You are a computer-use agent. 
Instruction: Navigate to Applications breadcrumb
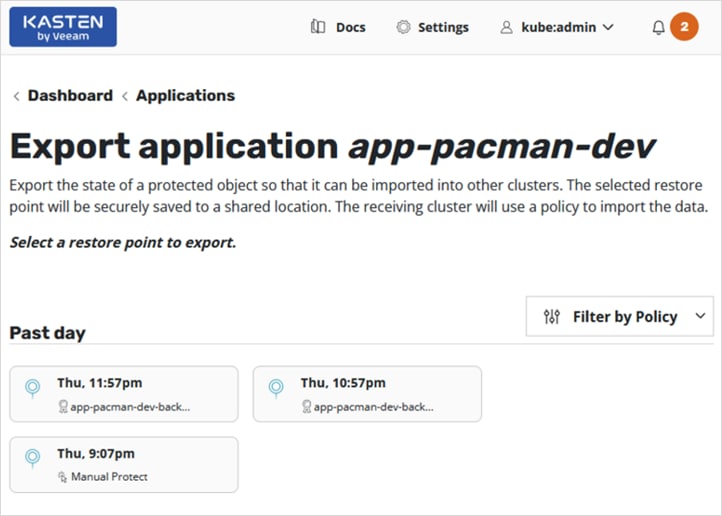185,95
